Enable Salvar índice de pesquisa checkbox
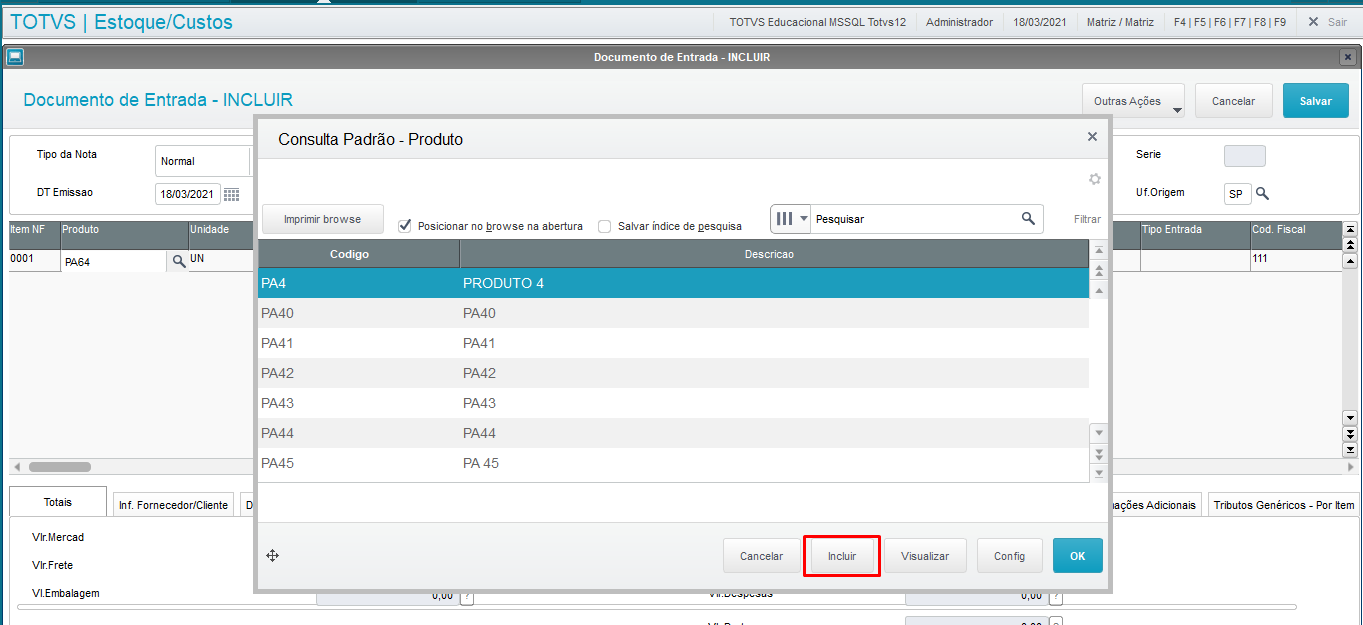1363x625 pixels. tap(604, 226)
